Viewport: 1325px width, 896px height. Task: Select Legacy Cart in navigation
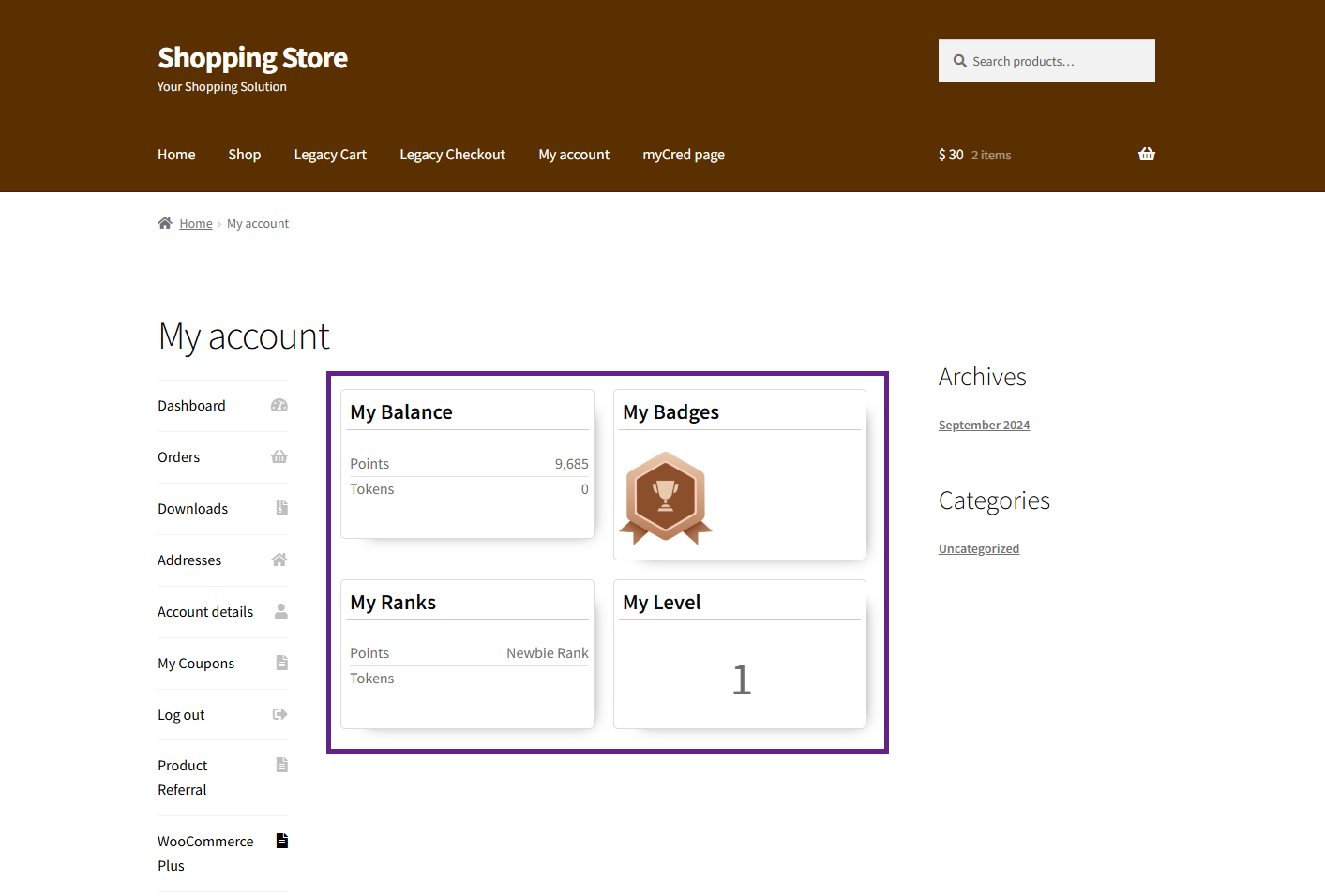[330, 155]
